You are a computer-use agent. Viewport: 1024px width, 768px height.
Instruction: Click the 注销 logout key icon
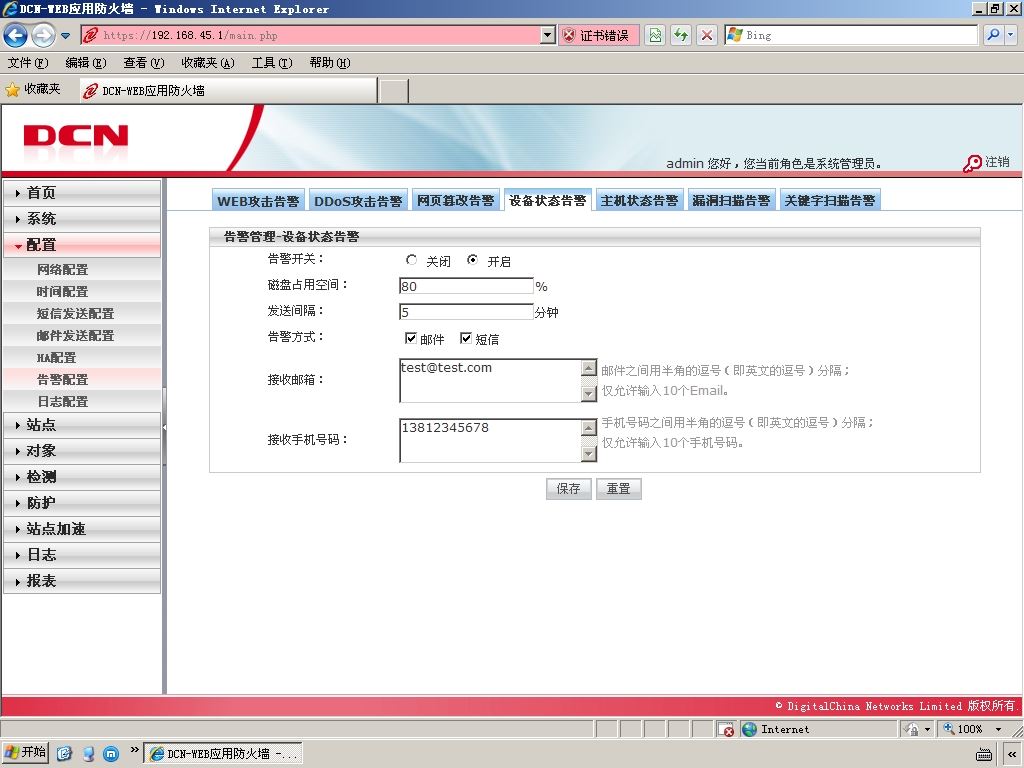click(972, 163)
